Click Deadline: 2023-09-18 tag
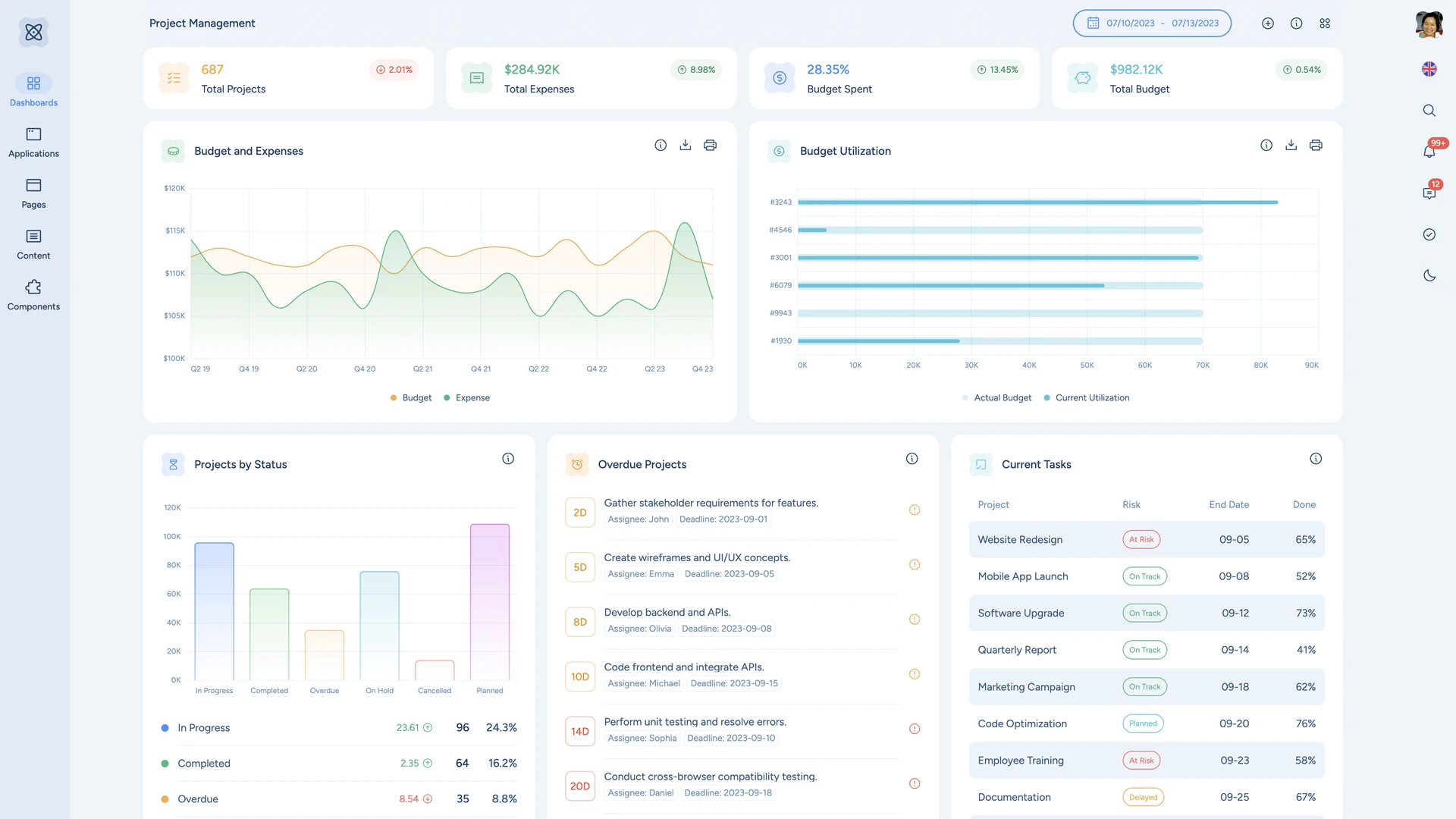Screen dimensions: 1456x819 [728, 793]
